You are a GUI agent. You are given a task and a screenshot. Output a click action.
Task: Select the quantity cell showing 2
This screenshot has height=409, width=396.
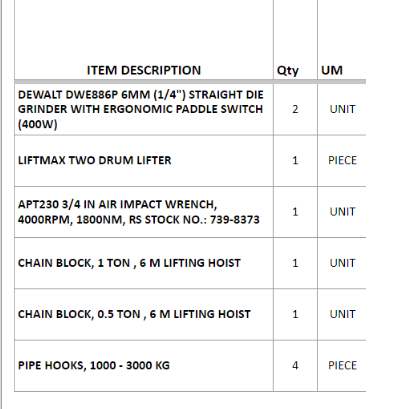click(x=295, y=109)
